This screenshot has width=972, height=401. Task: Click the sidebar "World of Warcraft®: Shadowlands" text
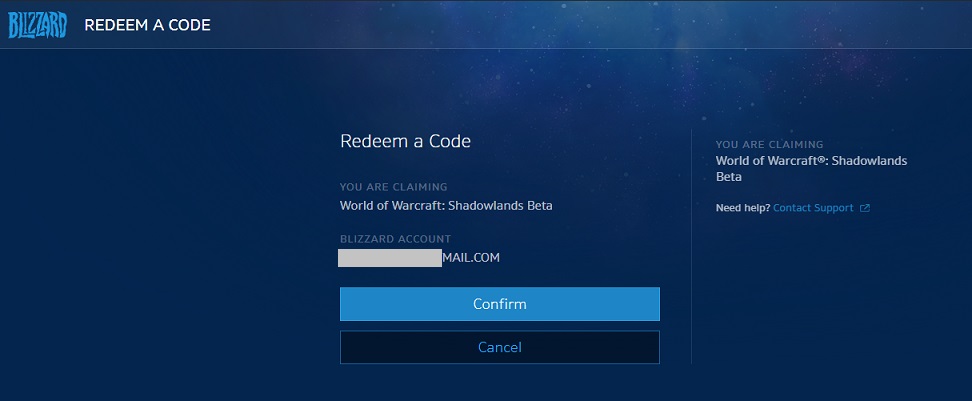811,161
